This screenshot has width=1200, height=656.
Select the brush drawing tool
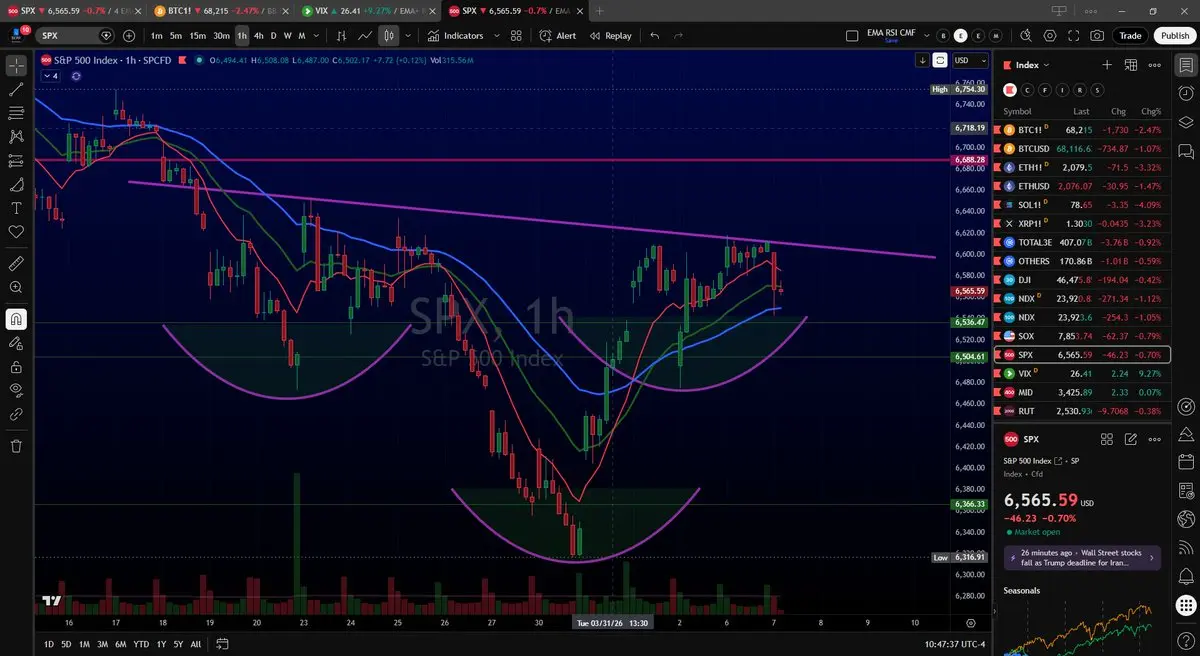[16, 185]
